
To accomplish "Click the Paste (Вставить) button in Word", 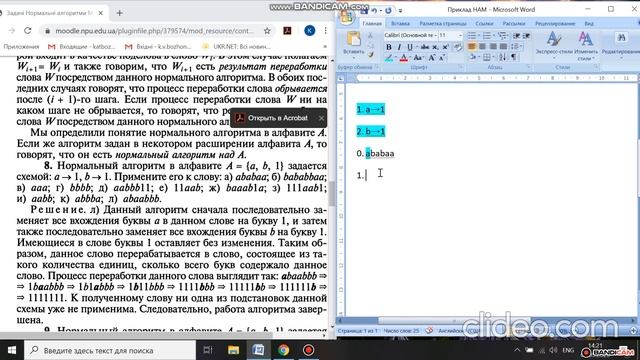I will (x=353, y=44).
